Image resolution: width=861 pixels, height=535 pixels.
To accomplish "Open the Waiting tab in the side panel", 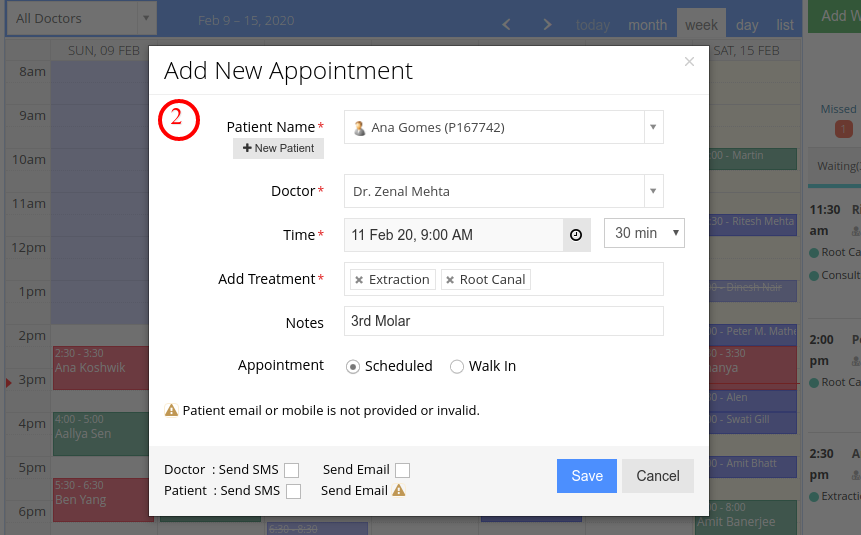I will coord(836,166).
